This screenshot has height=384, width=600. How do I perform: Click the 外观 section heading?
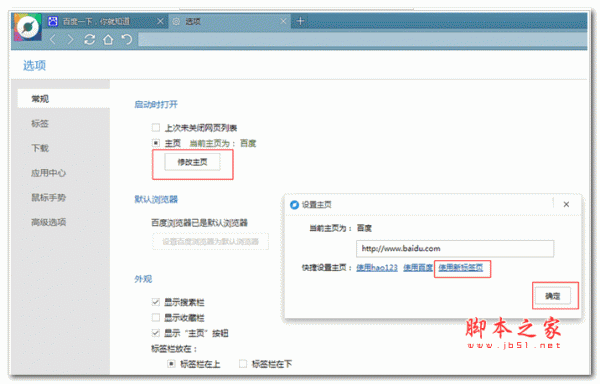tap(143, 279)
